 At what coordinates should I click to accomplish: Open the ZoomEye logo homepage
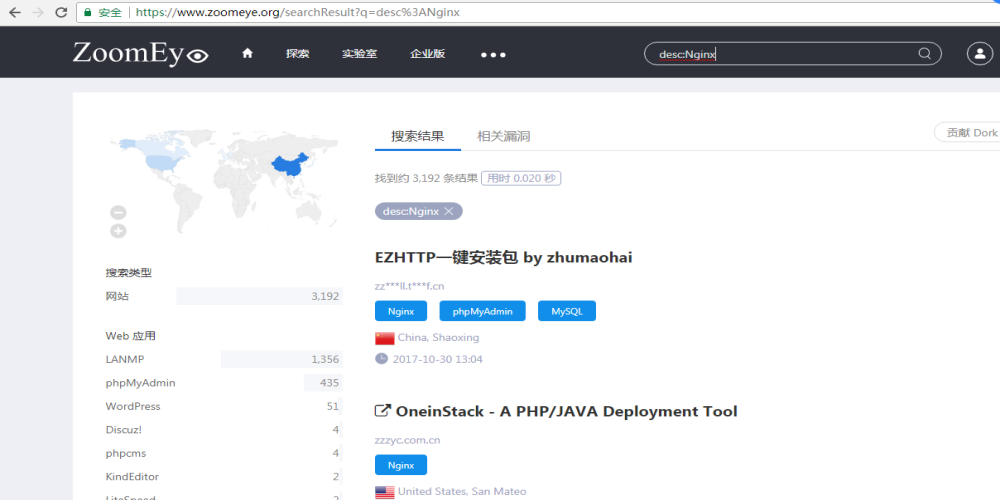pos(140,54)
